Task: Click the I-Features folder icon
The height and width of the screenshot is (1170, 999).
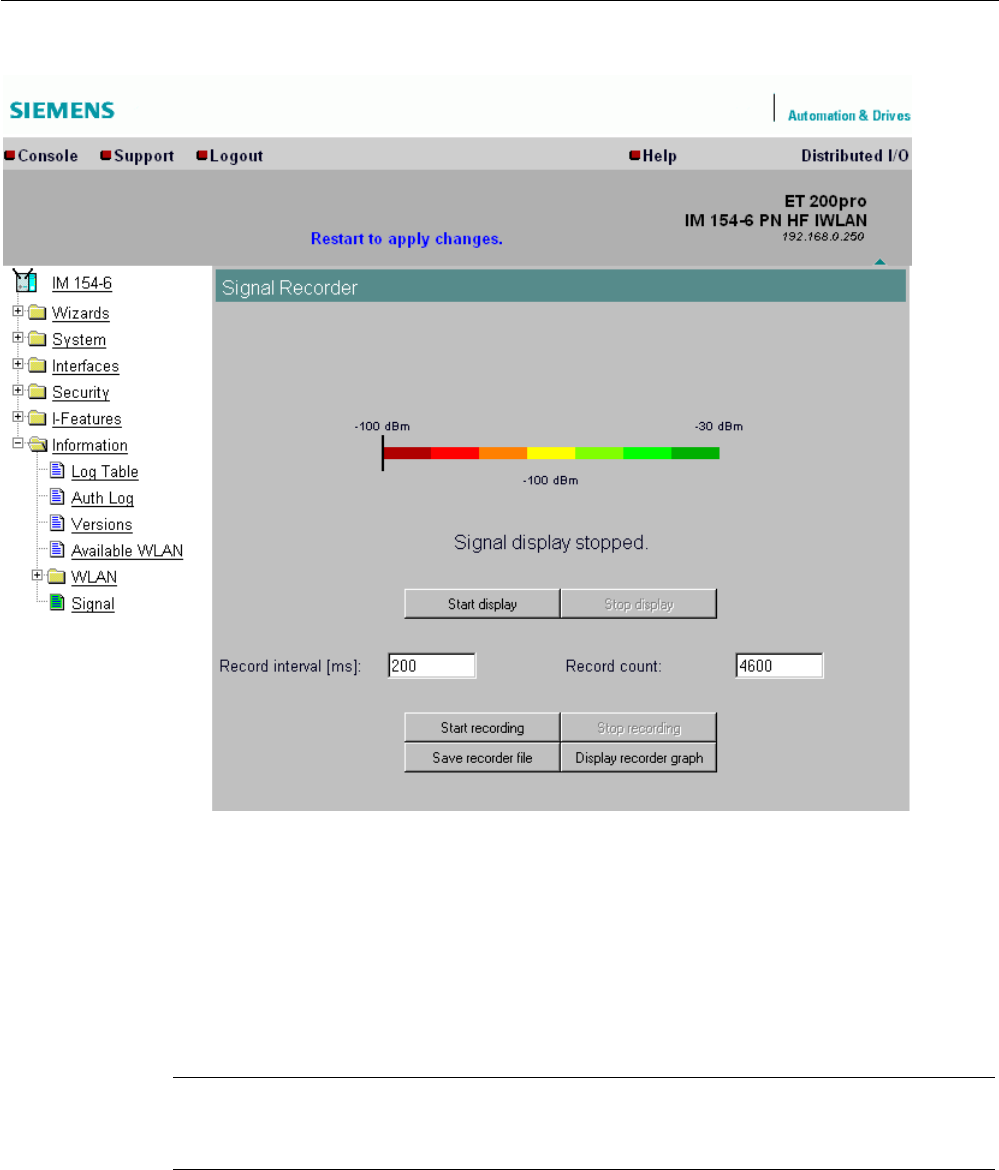Action: (x=37, y=419)
